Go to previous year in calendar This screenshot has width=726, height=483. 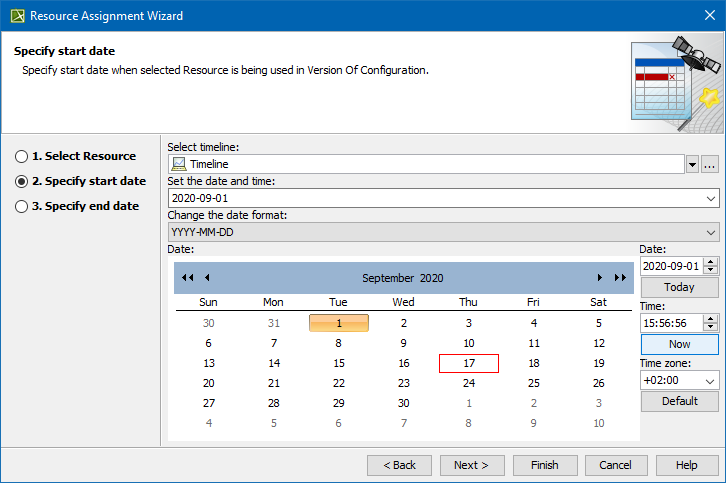[x=187, y=277]
